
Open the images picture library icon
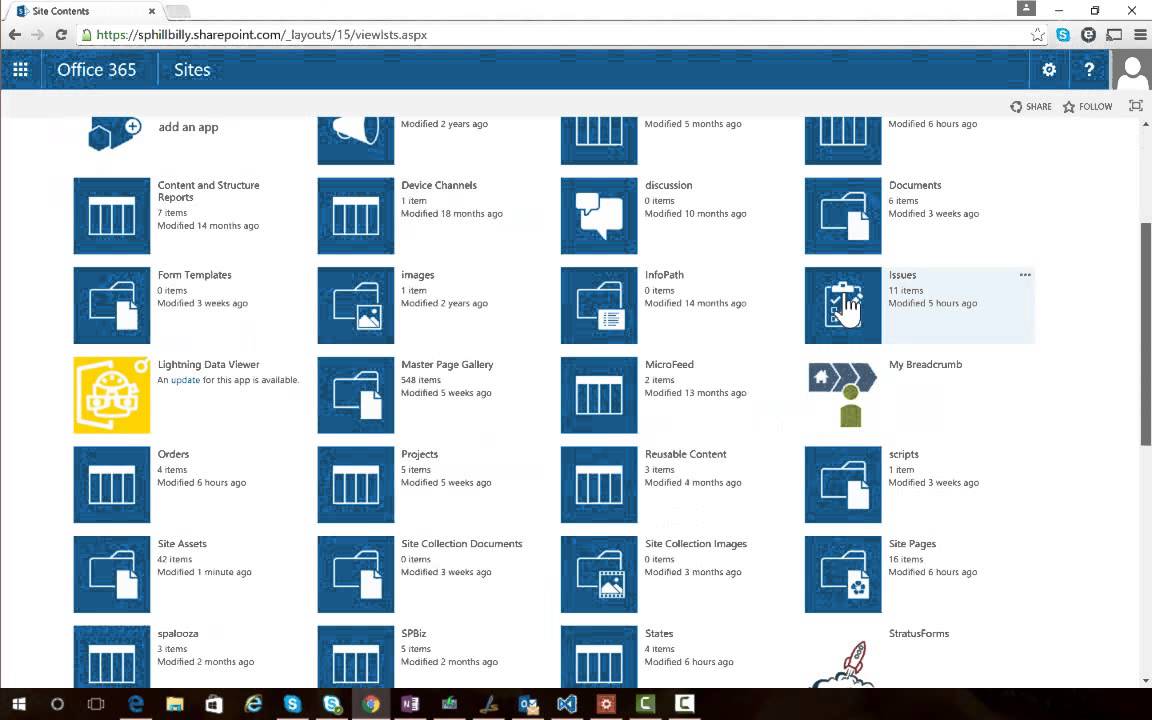pos(356,306)
